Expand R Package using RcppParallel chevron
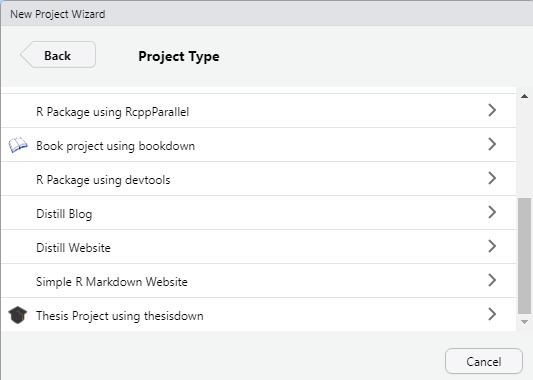This screenshot has height=380, width=533. click(492, 110)
